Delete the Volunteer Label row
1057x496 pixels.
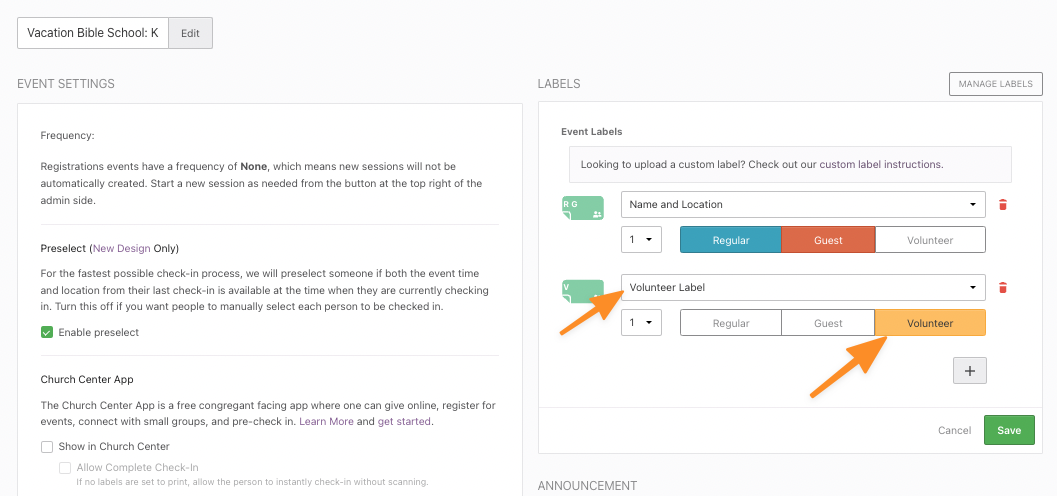(x=1002, y=288)
